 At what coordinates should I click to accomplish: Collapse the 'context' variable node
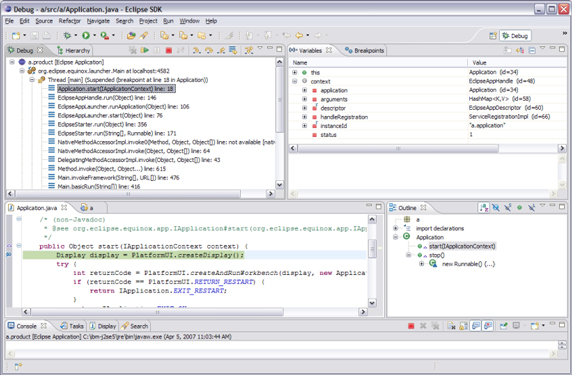[x=295, y=81]
